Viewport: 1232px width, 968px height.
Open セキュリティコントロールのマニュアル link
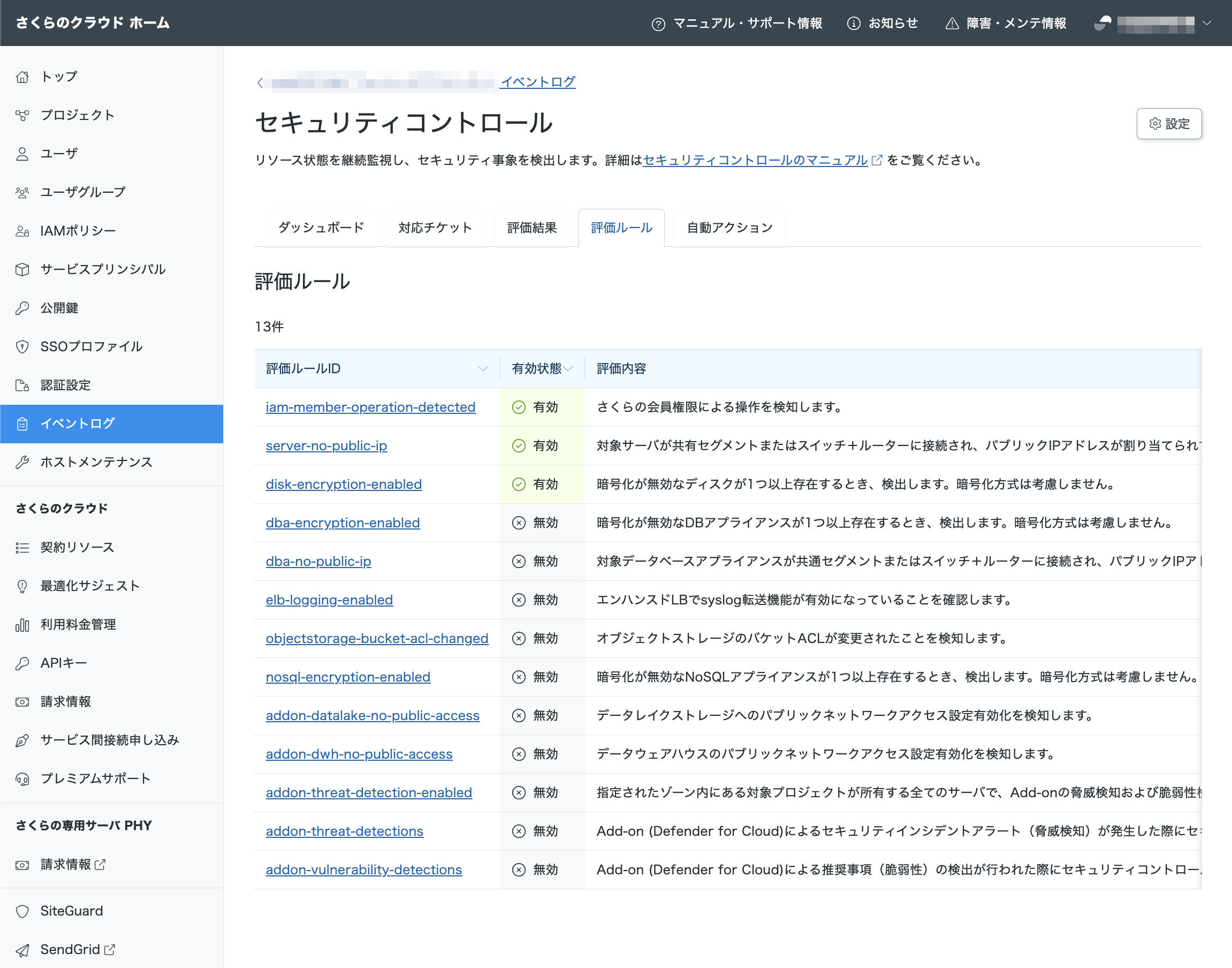pos(755,160)
